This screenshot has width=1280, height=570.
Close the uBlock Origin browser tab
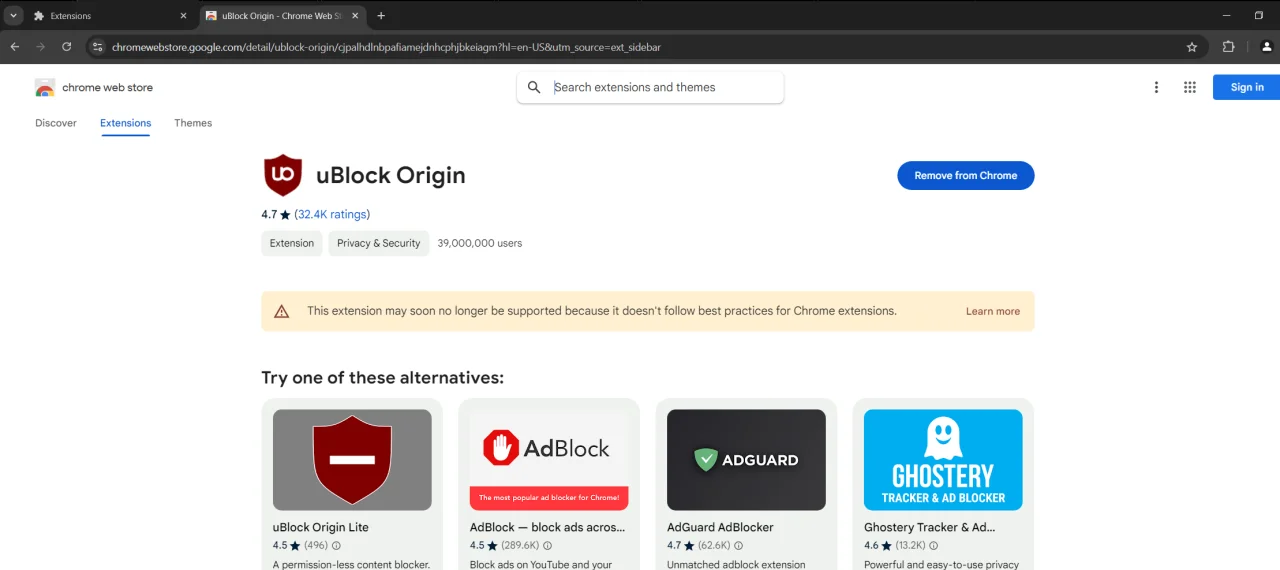(355, 16)
